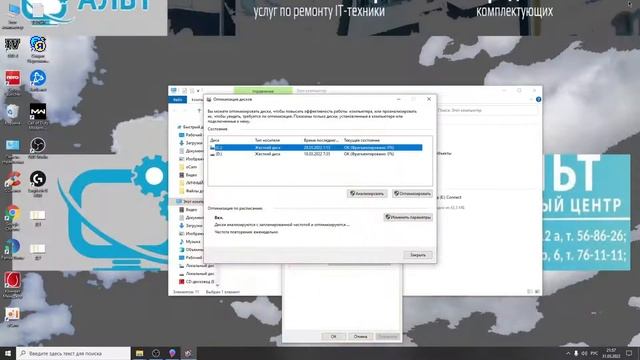Switch the РУС language indicator
The image size is (640, 360).
(594, 353)
